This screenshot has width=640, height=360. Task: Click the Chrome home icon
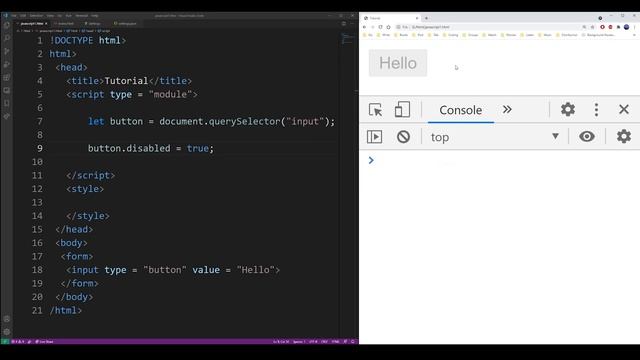pyautogui.click(x=388, y=27)
